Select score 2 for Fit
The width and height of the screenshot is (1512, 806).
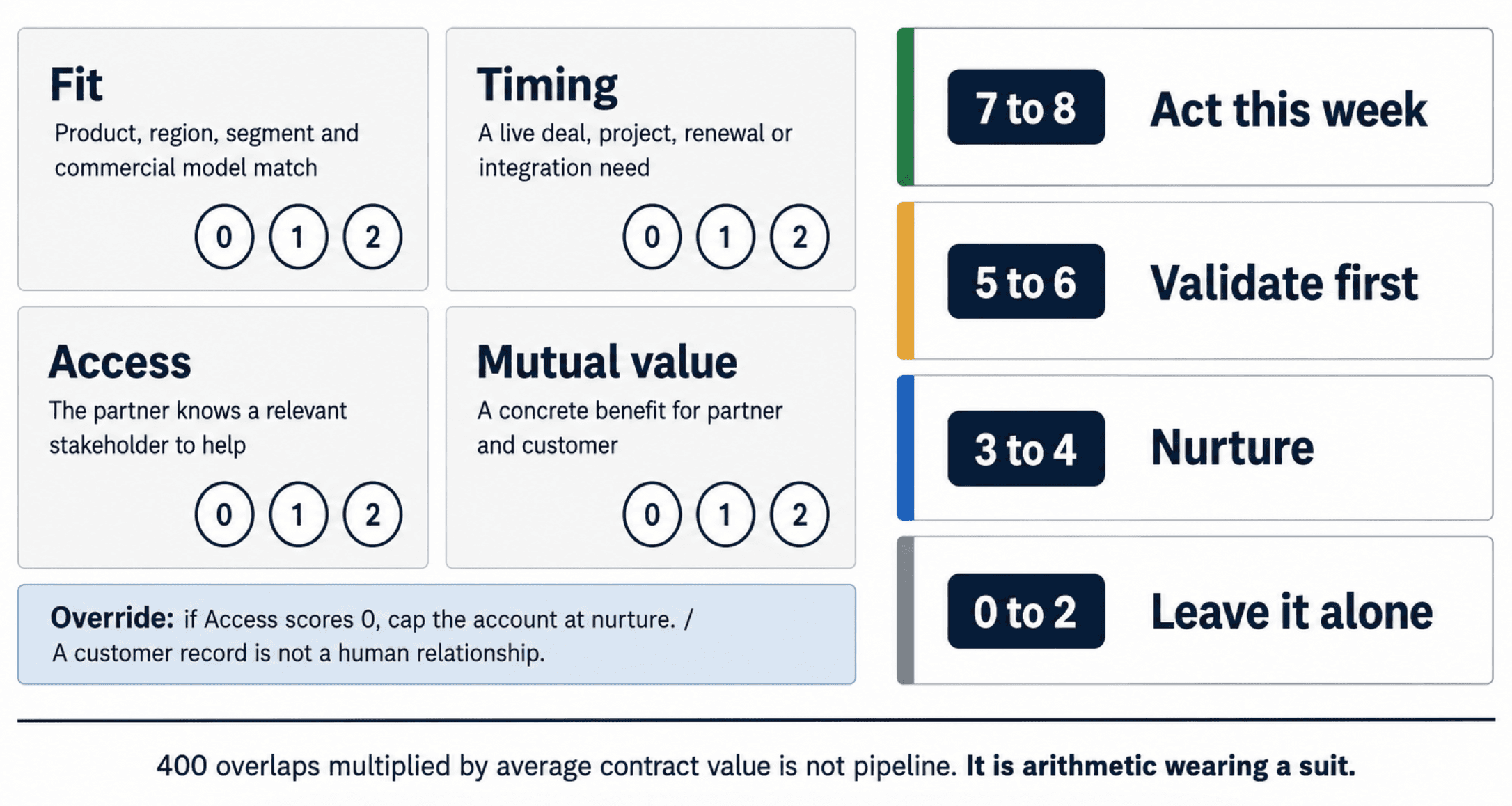(x=372, y=237)
